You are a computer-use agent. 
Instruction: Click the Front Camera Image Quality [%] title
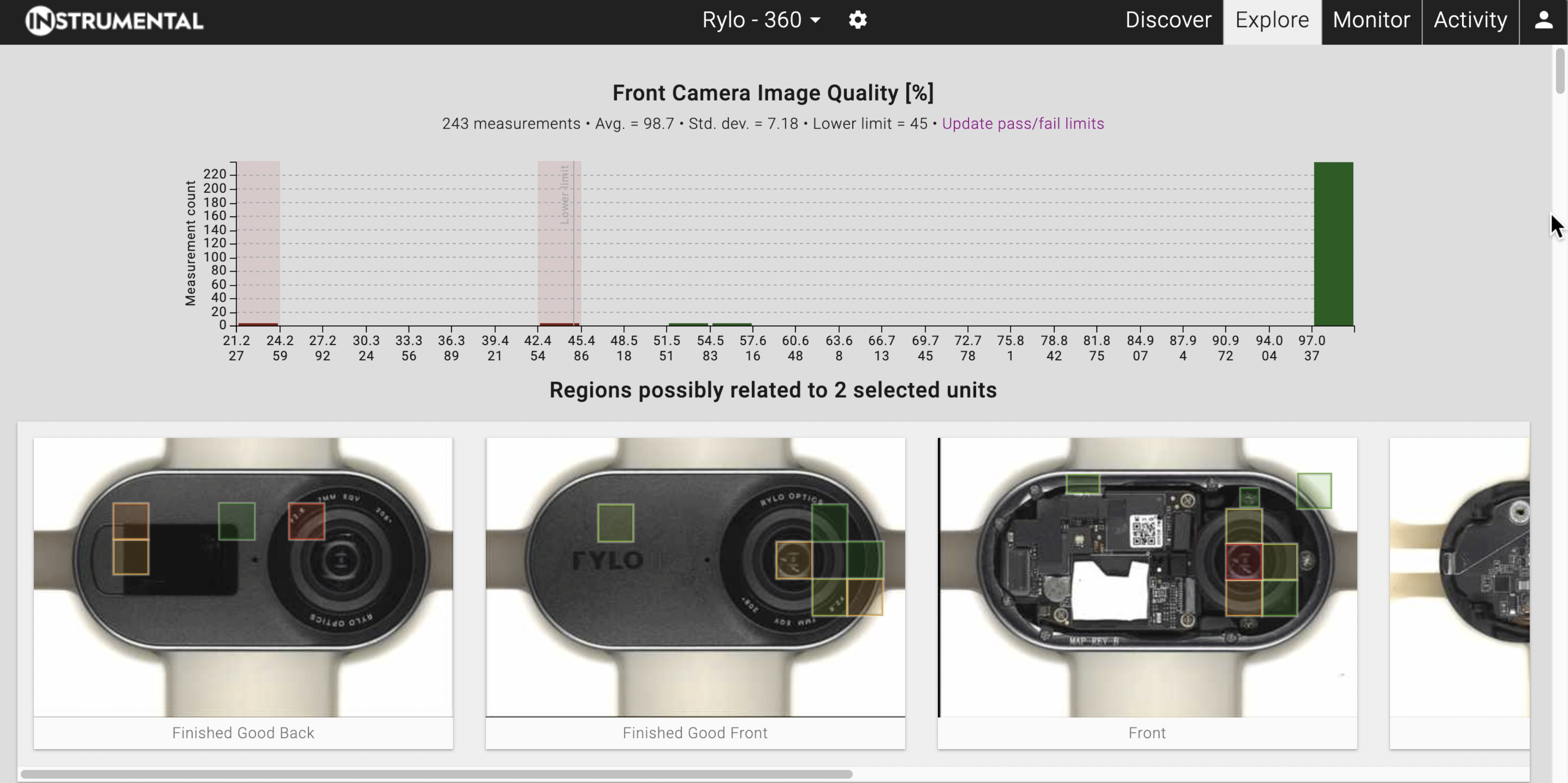(x=773, y=93)
